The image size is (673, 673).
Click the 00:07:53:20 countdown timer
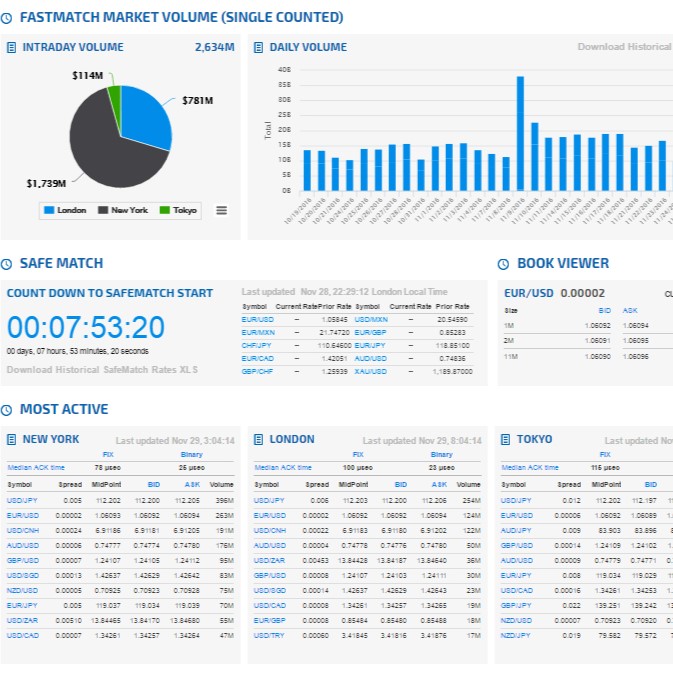(86, 327)
